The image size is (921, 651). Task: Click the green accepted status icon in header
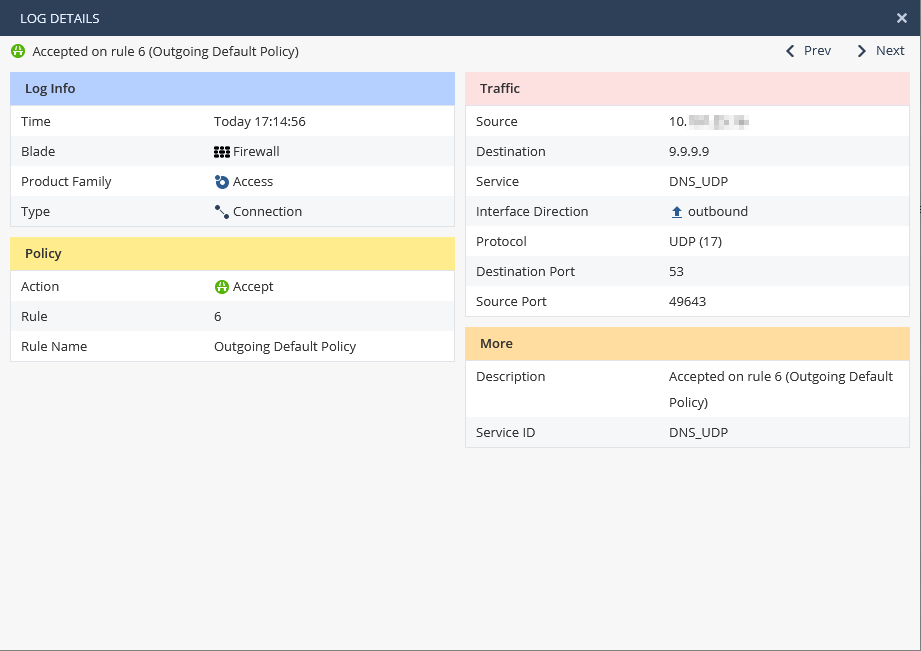tap(18, 51)
